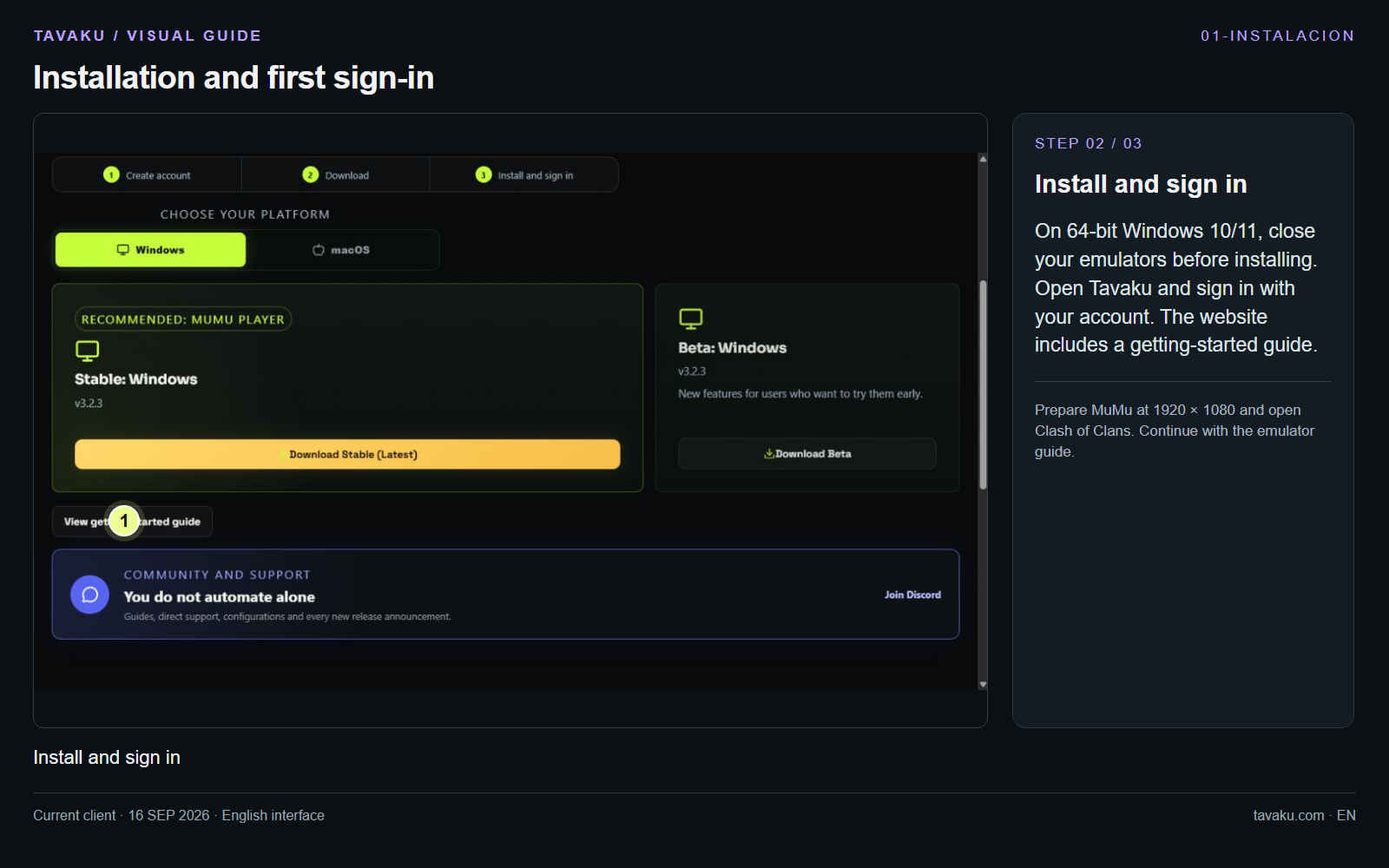1389x868 pixels.
Task: Open the Create account step tab
Action: pyautogui.click(x=147, y=174)
